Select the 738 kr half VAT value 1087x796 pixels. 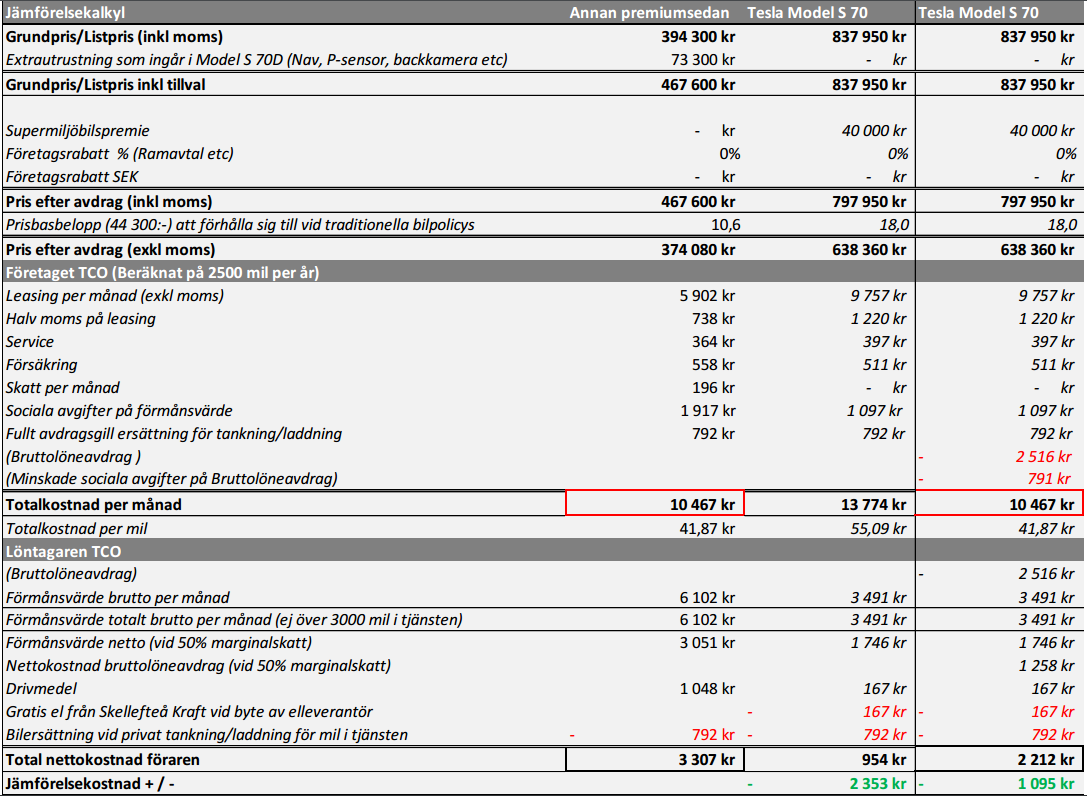point(713,318)
